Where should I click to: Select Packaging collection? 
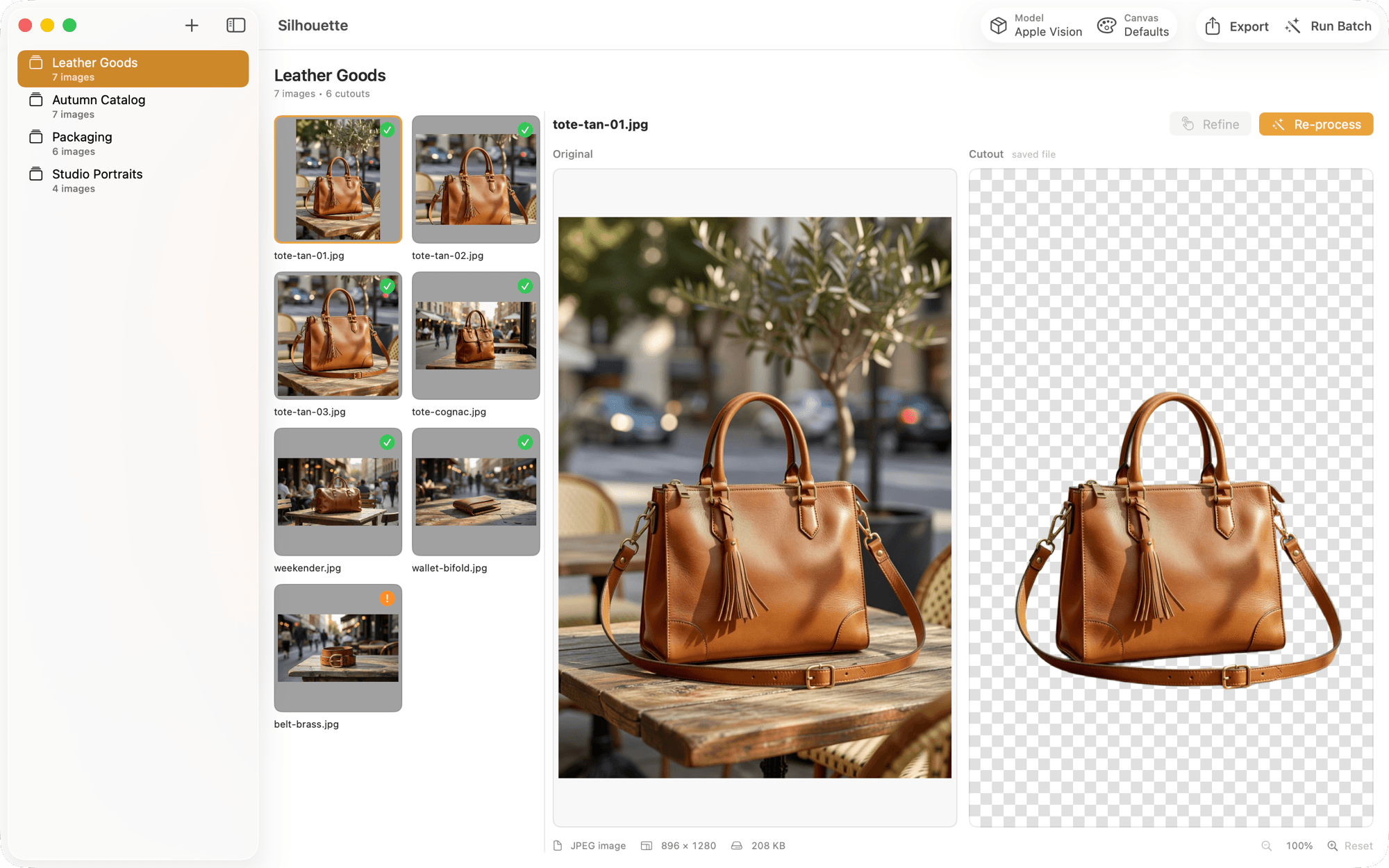click(133, 143)
